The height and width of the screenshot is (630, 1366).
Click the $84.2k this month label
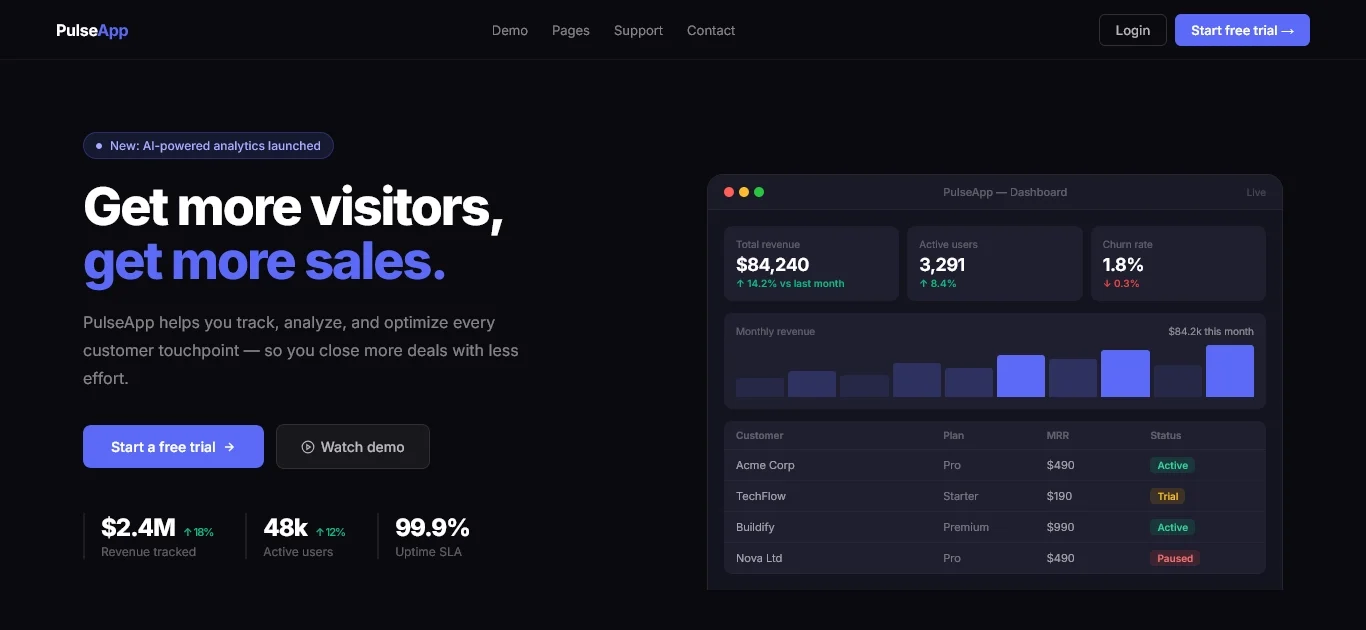coord(1211,331)
